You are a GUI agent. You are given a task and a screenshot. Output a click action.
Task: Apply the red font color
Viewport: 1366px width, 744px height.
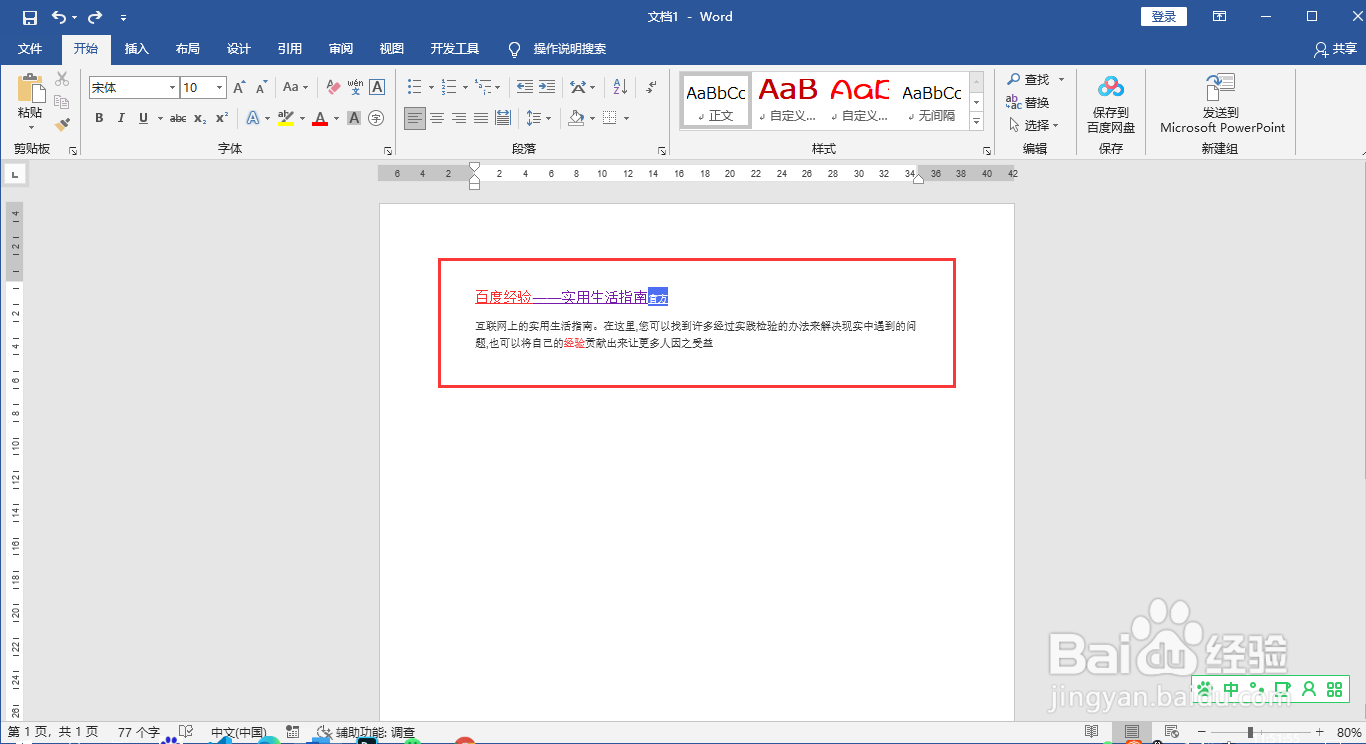[320, 118]
